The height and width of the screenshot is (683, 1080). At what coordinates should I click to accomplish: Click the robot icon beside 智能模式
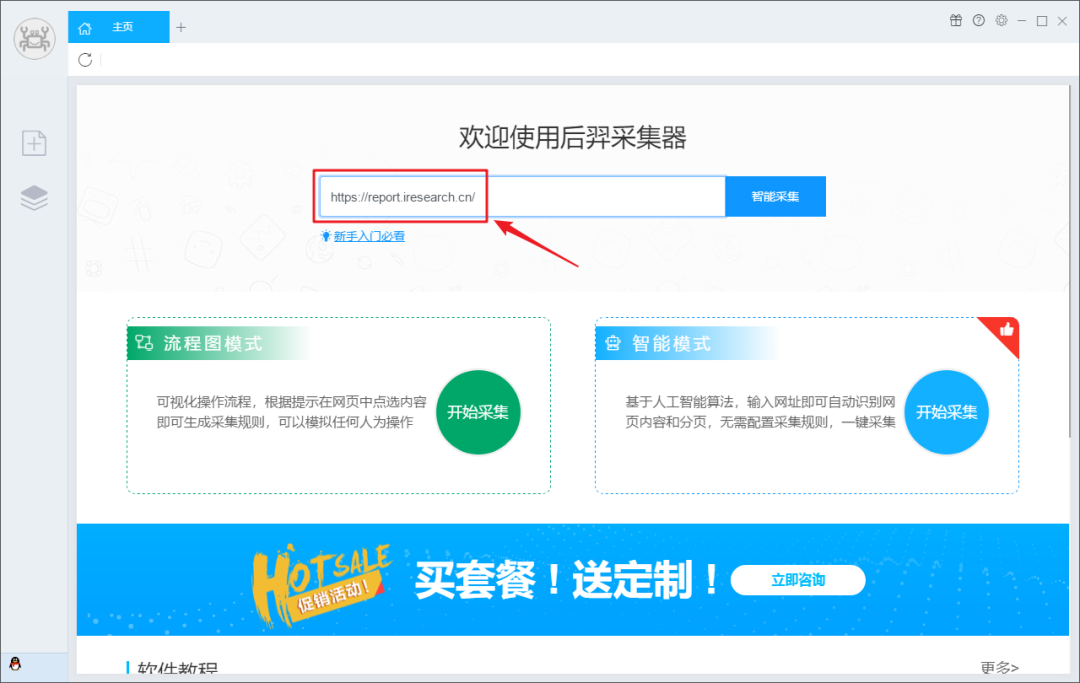pos(613,343)
